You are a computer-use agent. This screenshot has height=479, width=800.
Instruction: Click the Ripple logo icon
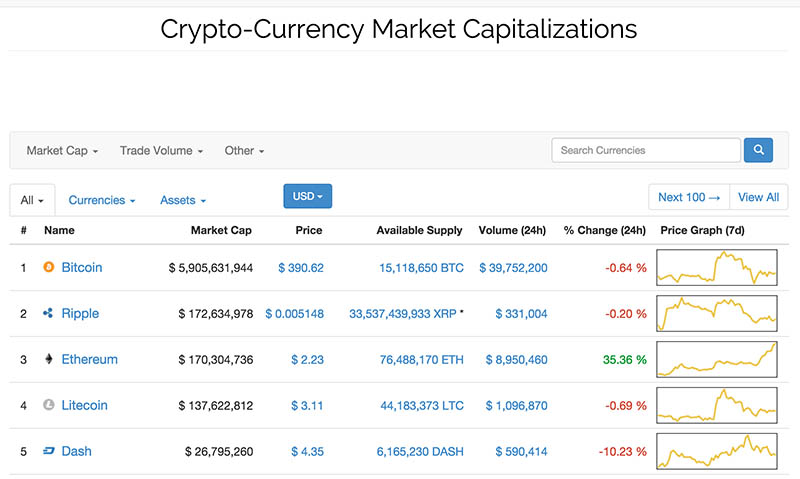(48, 313)
